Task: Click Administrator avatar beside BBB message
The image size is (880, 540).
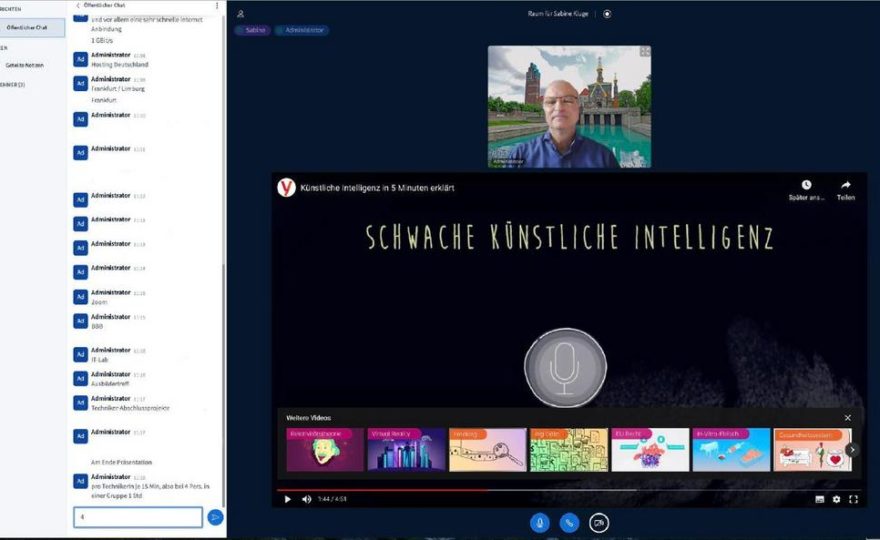Action: pos(81,321)
